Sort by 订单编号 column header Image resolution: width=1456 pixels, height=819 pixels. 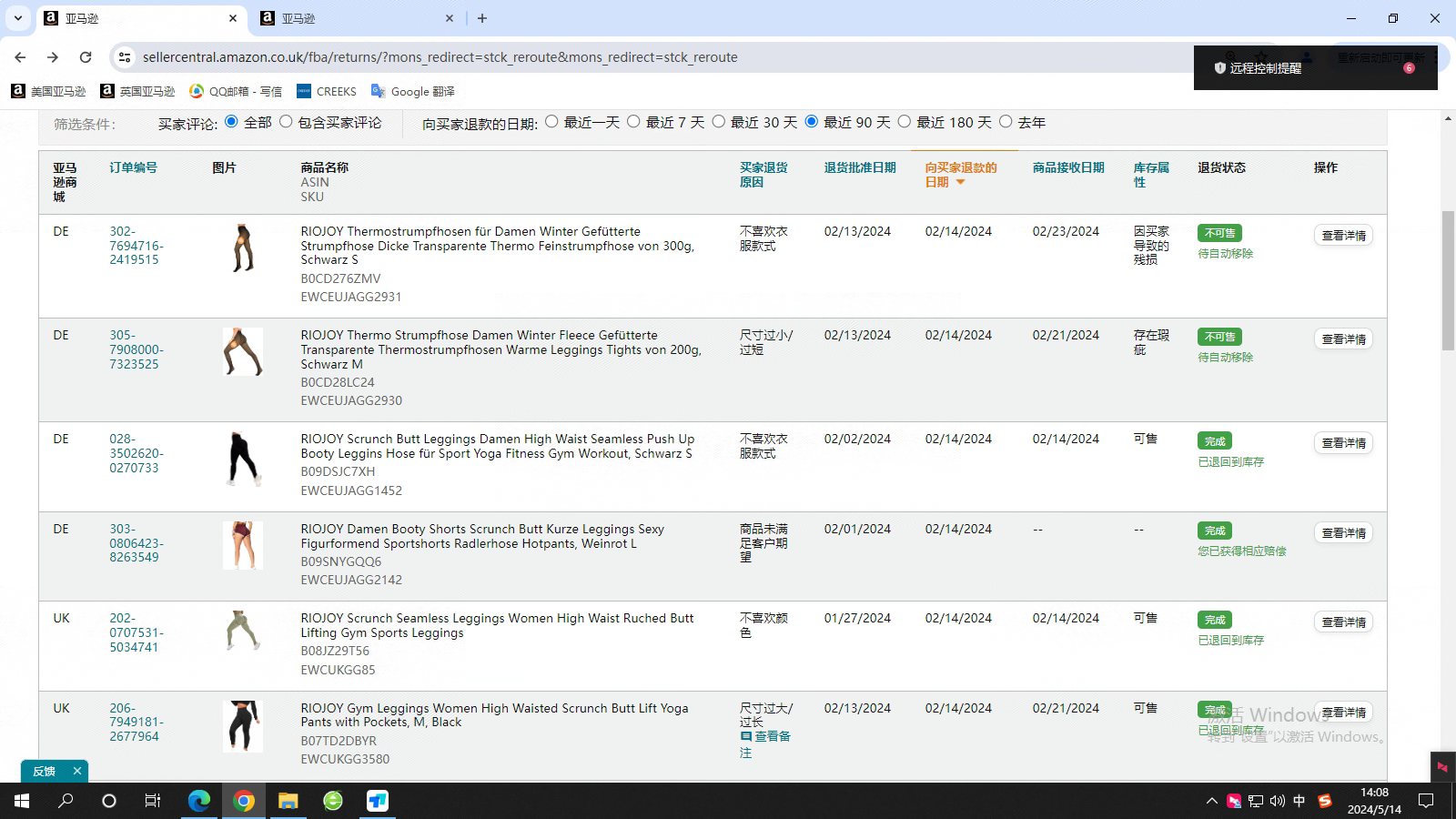click(133, 167)
